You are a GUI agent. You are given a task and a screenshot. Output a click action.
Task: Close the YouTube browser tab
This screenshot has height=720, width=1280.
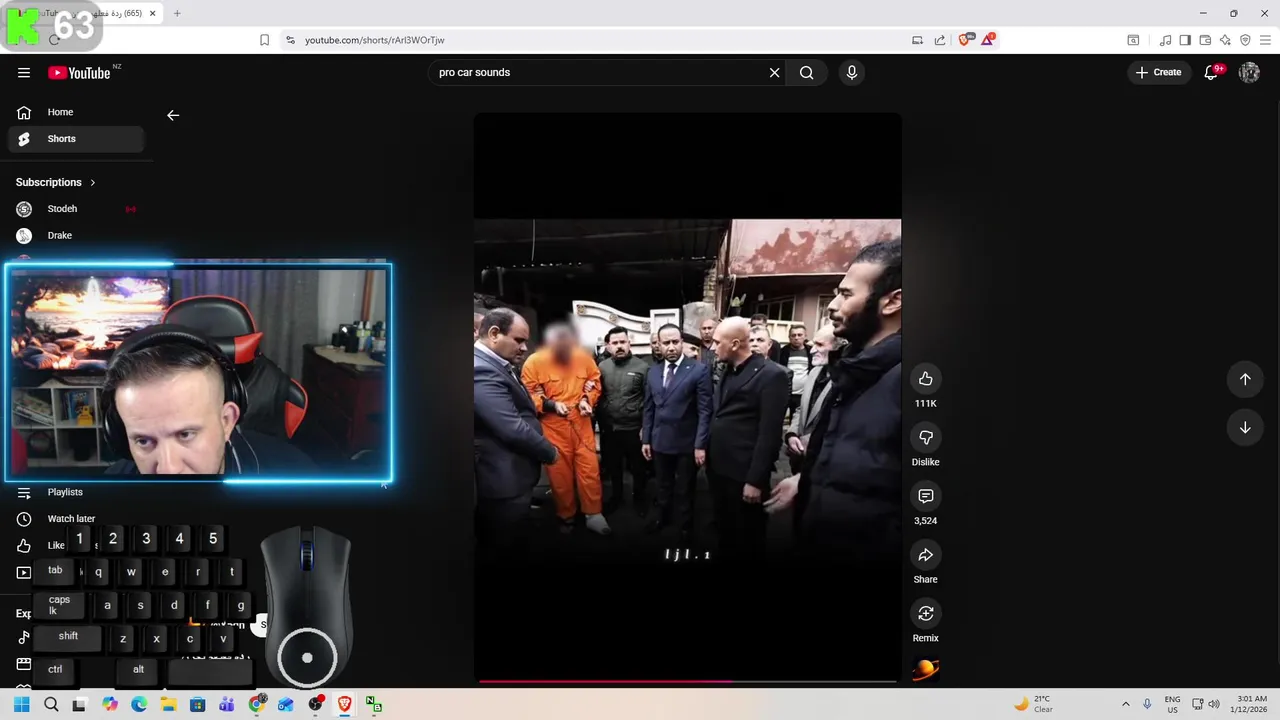click(x=153, y=13)
